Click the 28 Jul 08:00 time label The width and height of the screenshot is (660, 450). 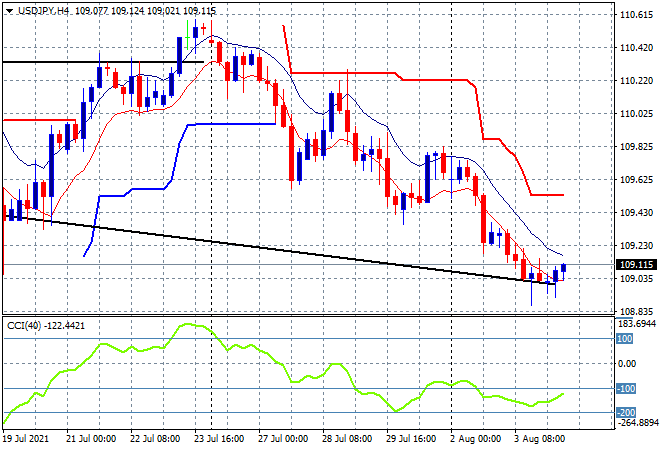(347, 439)
